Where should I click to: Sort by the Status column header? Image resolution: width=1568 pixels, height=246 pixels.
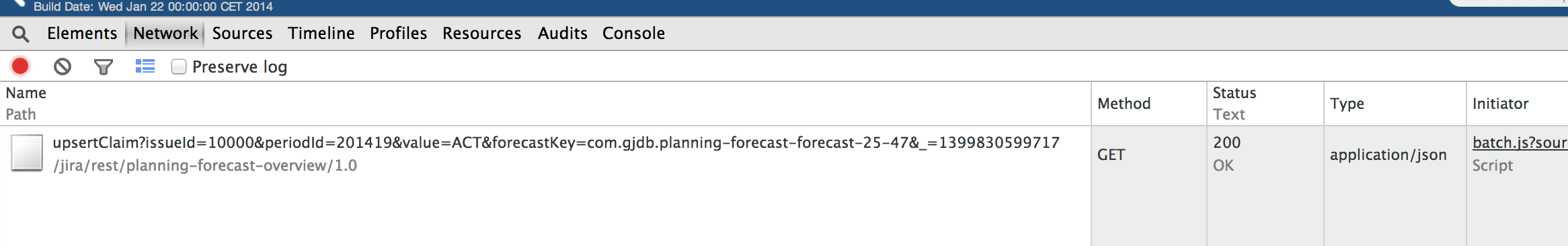[x=1234, y=93]
